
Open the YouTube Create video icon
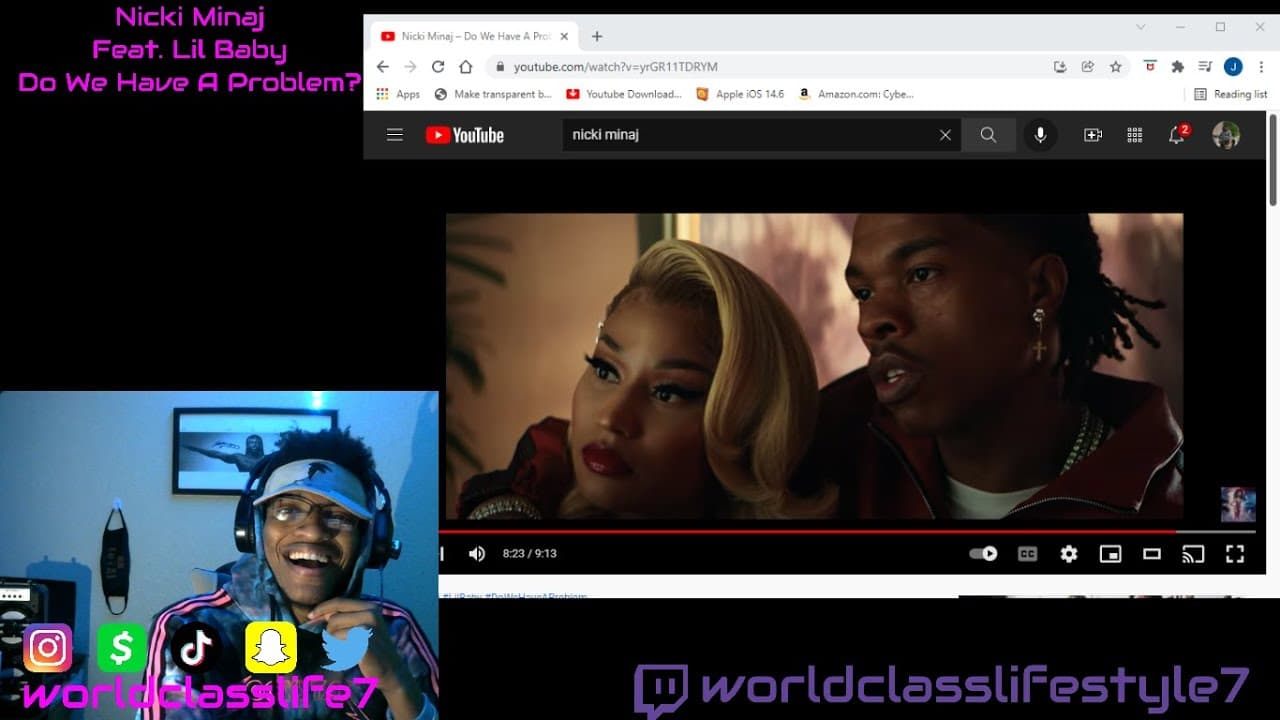point(1093,135)
